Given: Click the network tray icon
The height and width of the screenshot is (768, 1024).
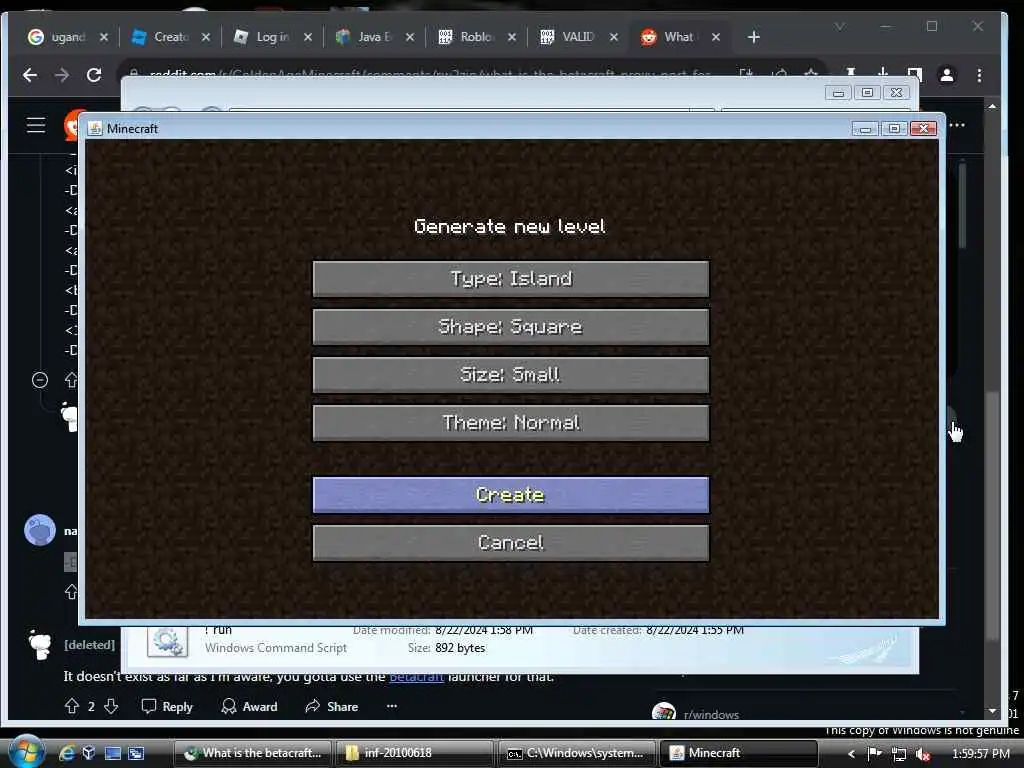Looking at the screenshot, I should point(899,754).
